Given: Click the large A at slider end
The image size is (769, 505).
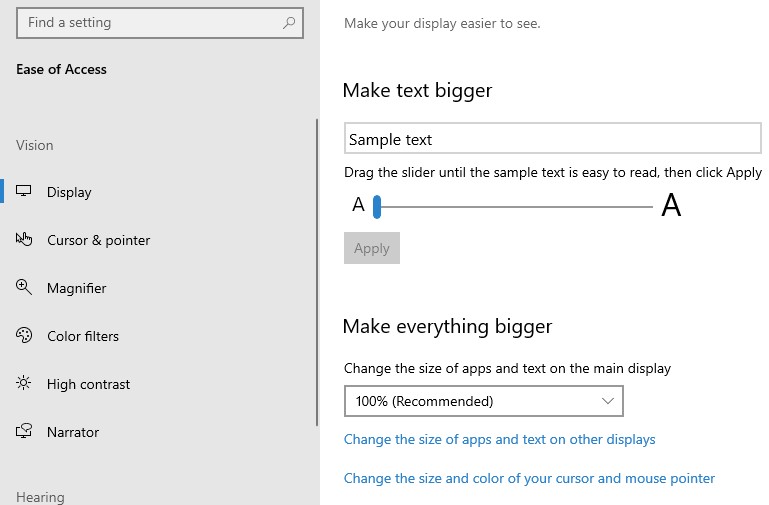Looking at the screenshot, I should pos(671,206).
